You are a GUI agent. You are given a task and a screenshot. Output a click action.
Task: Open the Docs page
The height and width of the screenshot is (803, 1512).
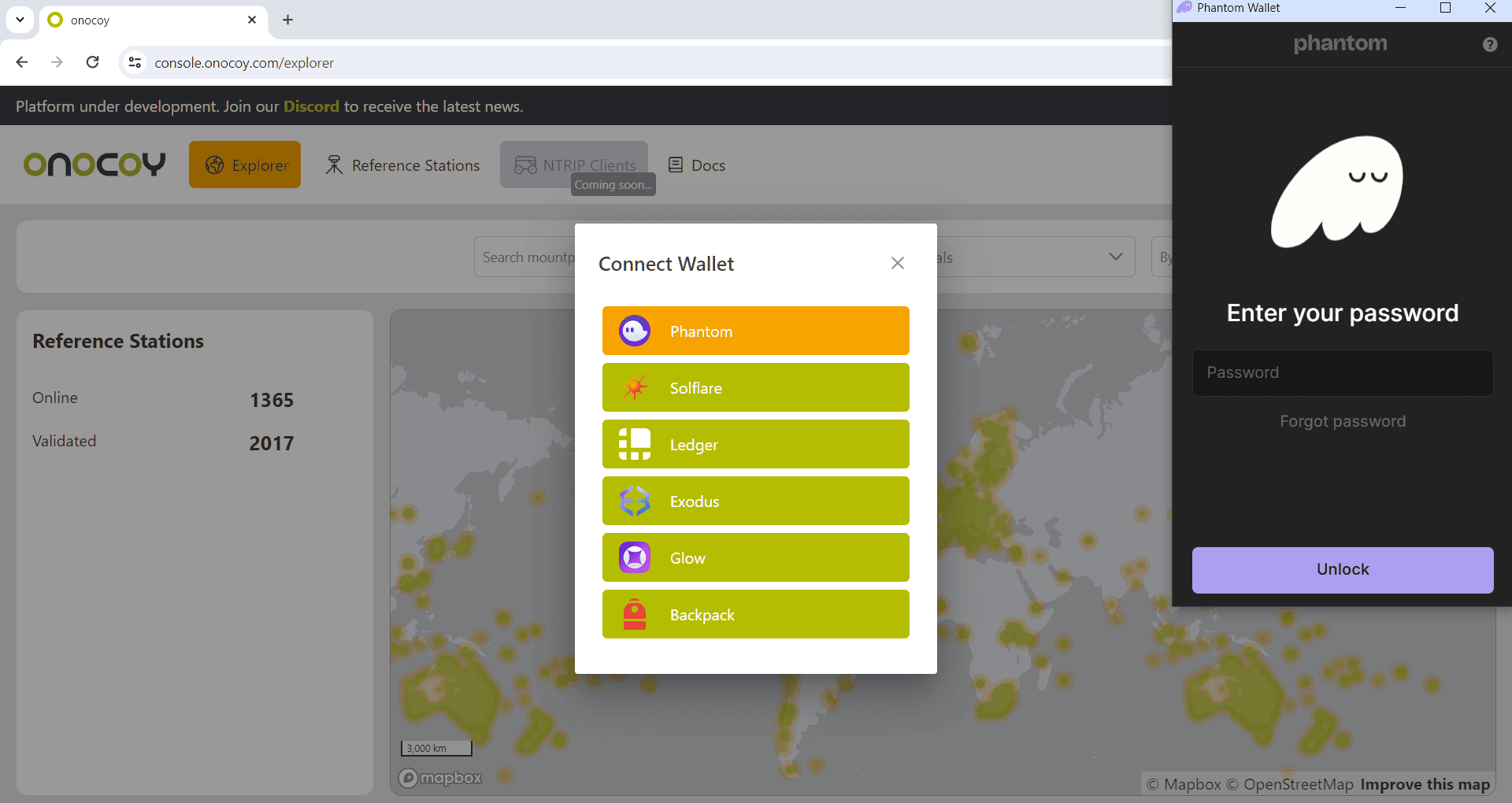point(696,165)
